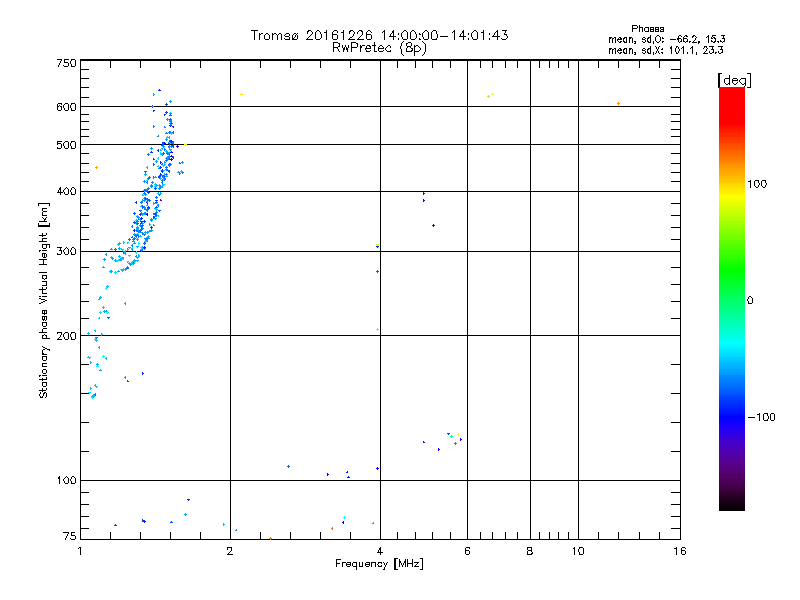800x600 pixels.
Task: Click the orange point at bottom axis near 2.4 MHz
Action: click(x=270, y=538)
